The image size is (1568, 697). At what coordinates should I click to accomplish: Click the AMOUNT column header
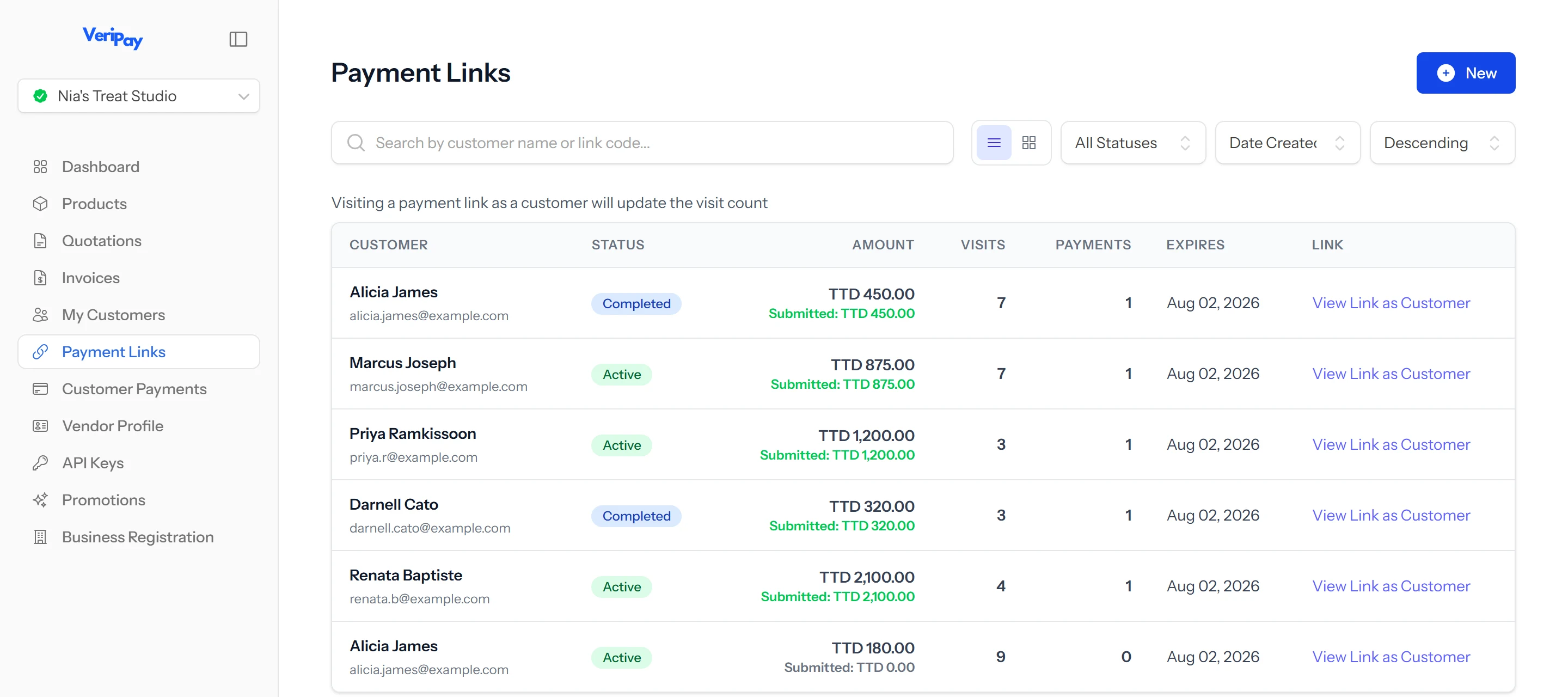[883, 244]
